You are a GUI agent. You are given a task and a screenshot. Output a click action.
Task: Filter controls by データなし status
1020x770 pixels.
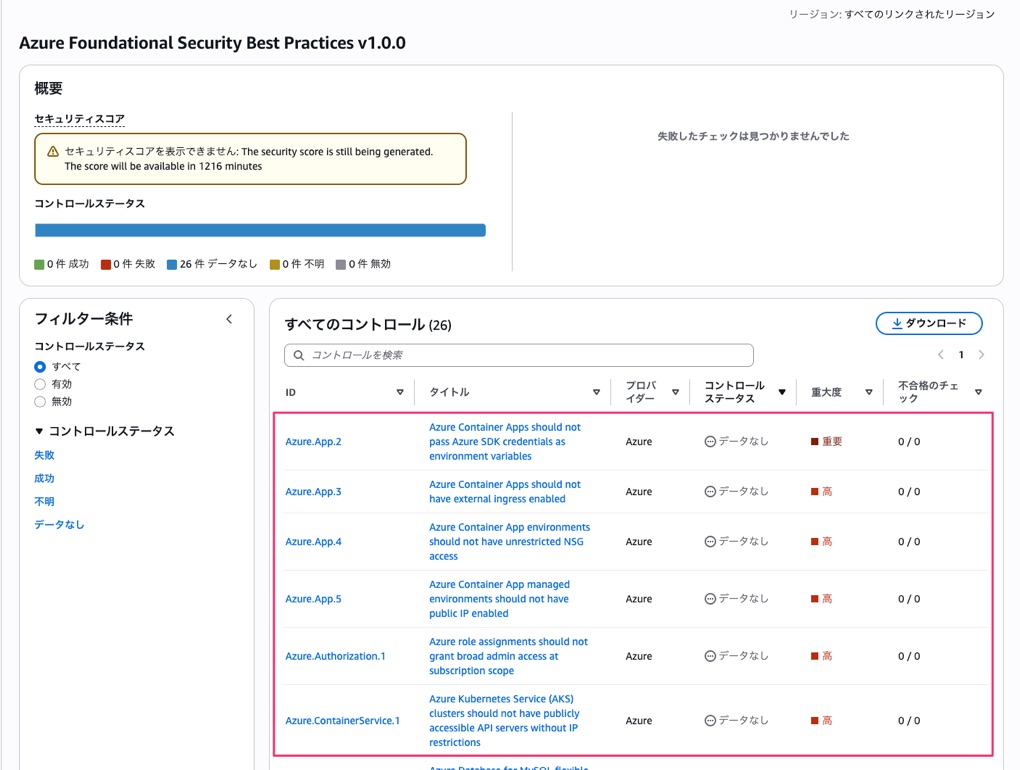point(59,525)
